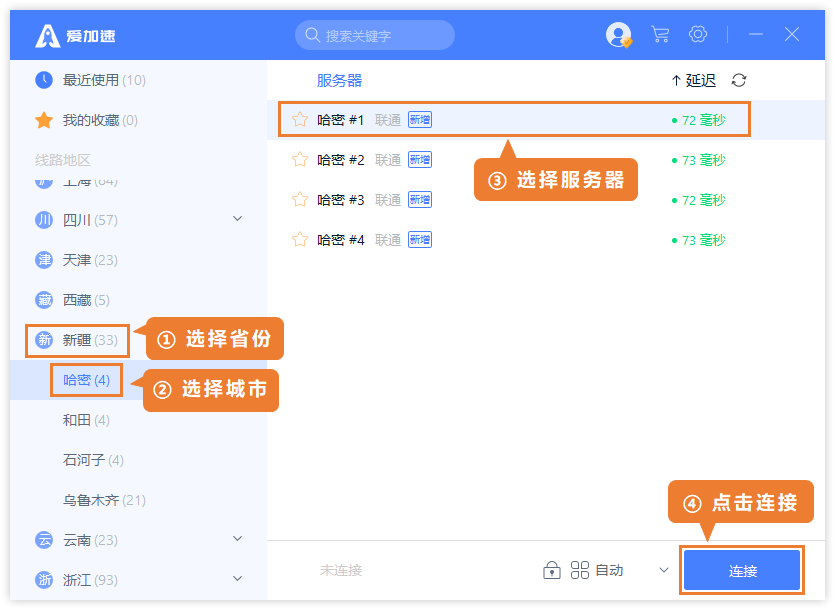
Task: Open the settings gear icon
Action: tap(698, 35)
